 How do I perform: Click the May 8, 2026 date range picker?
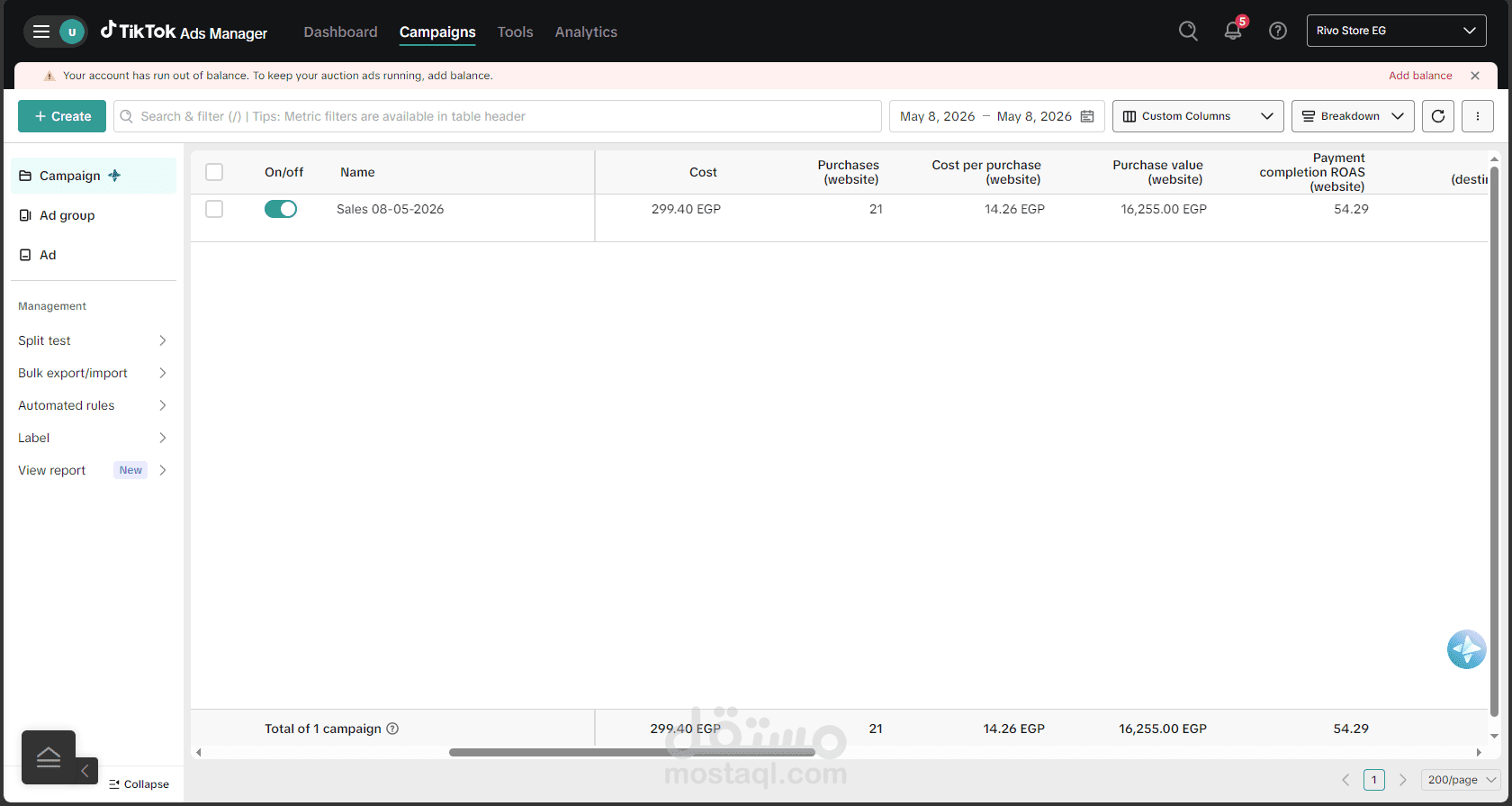pos(997,116)
